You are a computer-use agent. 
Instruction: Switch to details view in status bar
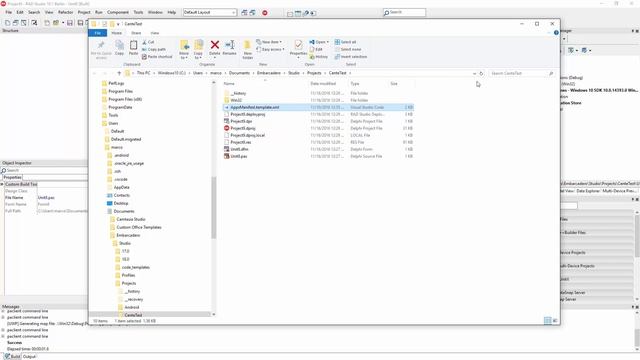pos(547,321)
